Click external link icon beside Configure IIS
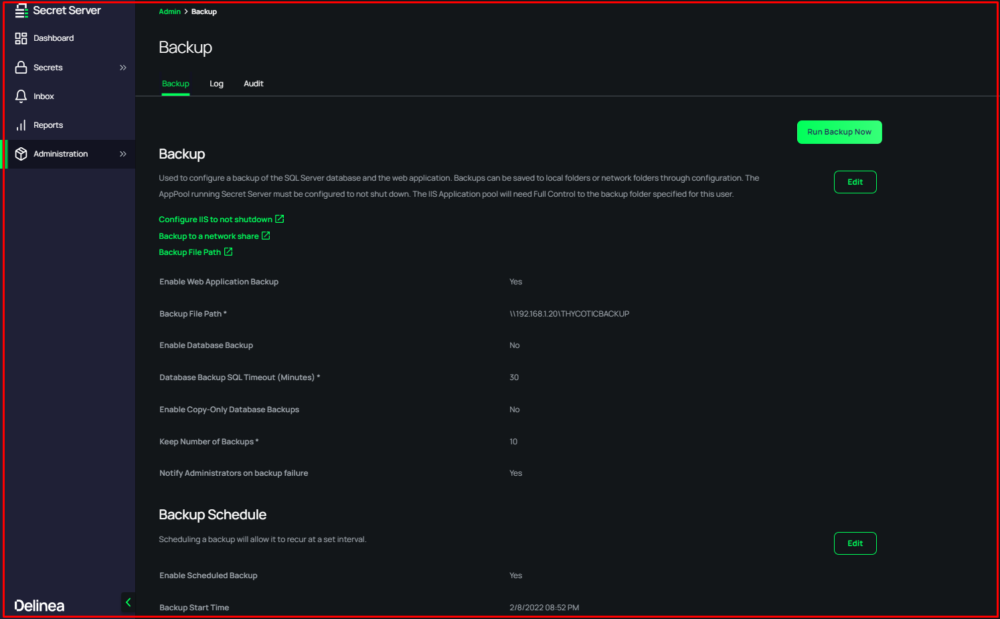 tap(279, 219)
